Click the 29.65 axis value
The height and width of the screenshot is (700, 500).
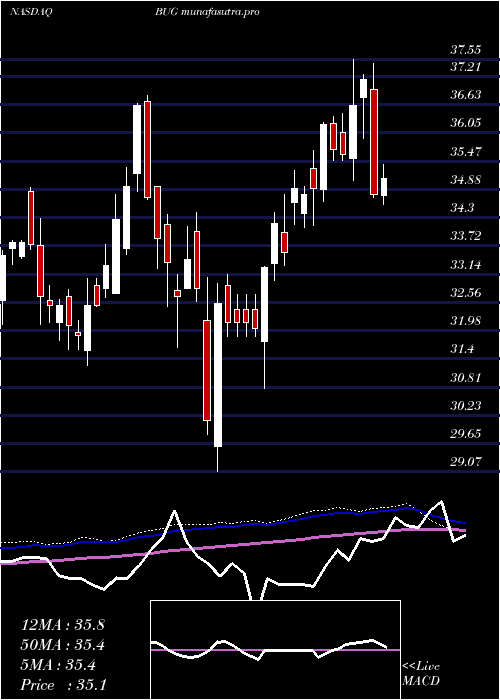466,433
